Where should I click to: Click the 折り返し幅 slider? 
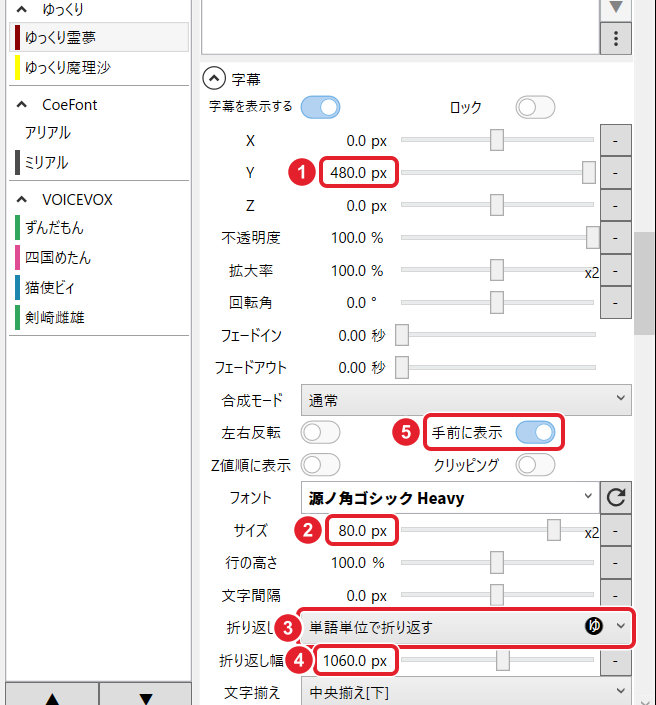click(497, 660)
